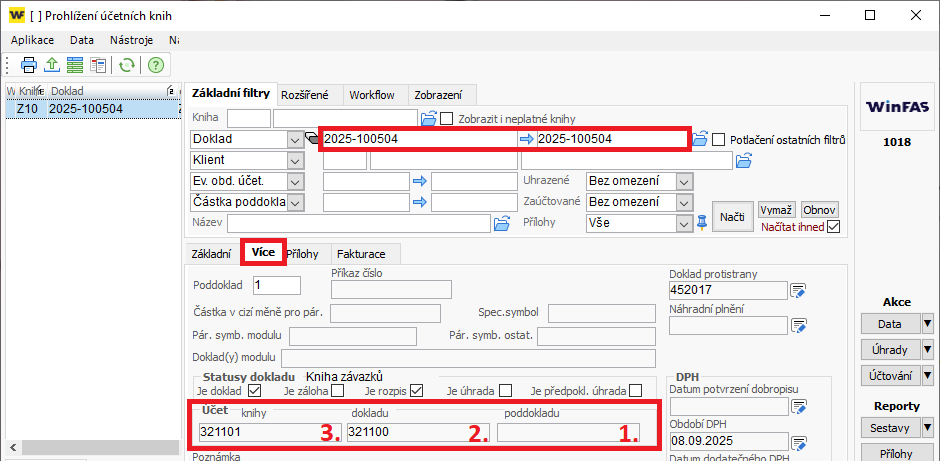Viewport: 940px width, 461px height.
Task: Click the green refresh arrows icon
Action: (127, 65)
